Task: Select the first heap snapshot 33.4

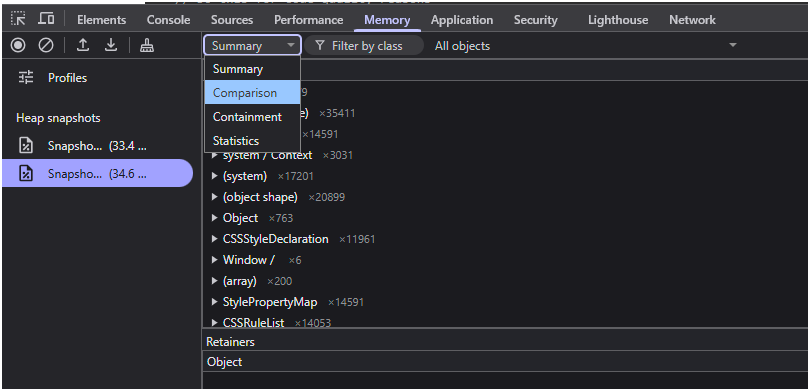Action: [x=97, y=146]
